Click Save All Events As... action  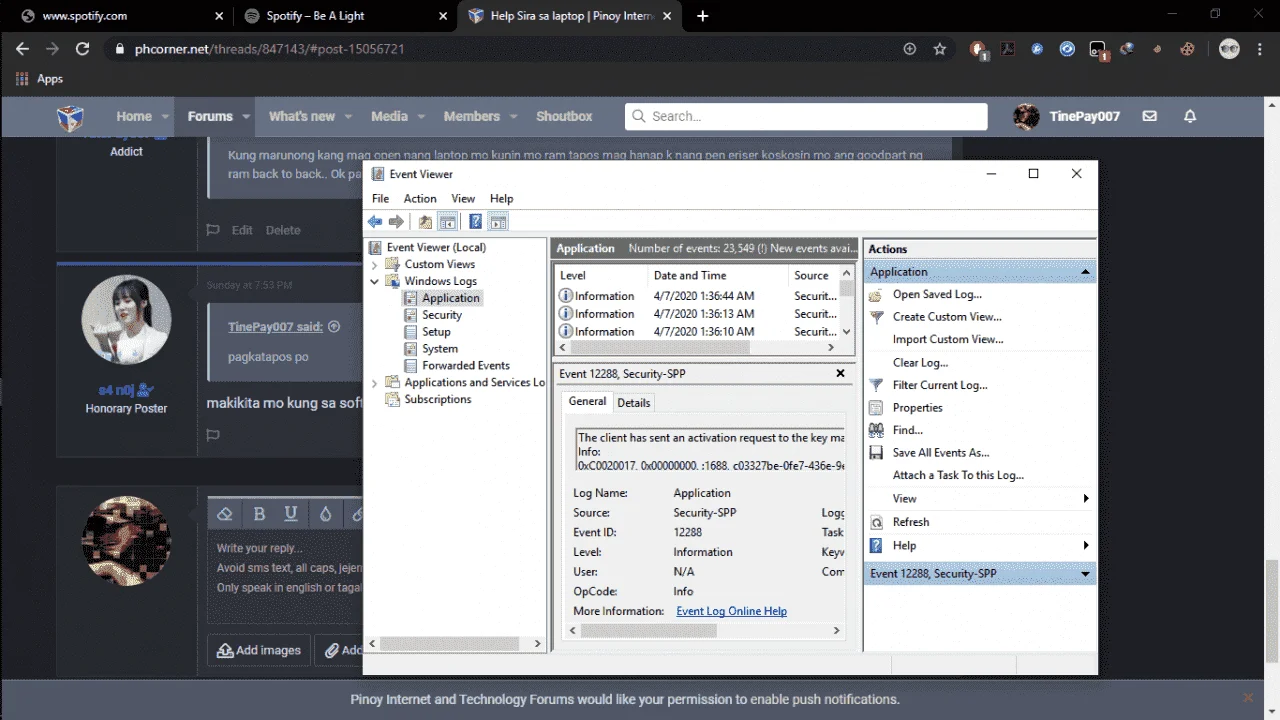coord(941,453)
